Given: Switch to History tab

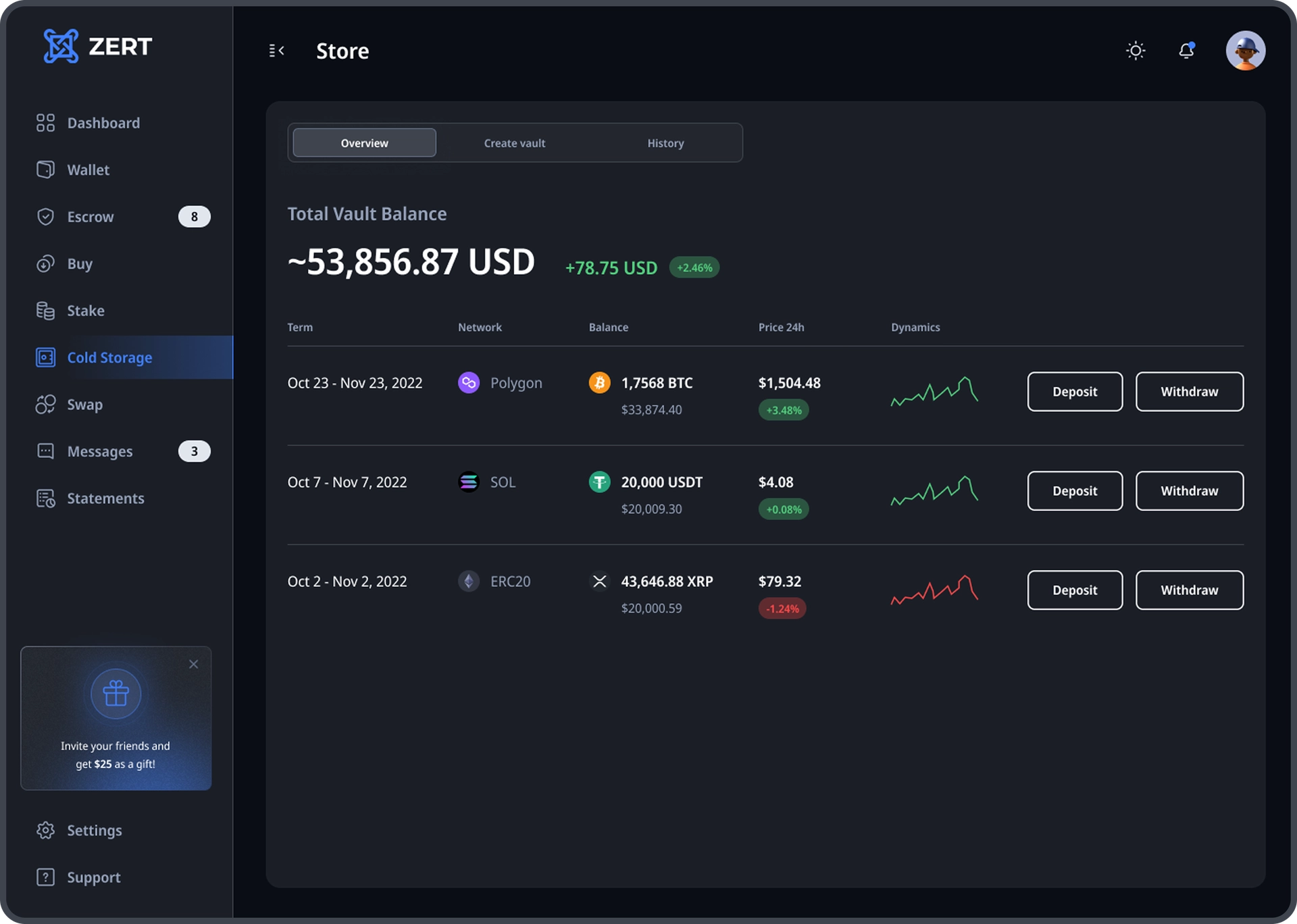Looking at the screenshot, I should click(665, 143).
